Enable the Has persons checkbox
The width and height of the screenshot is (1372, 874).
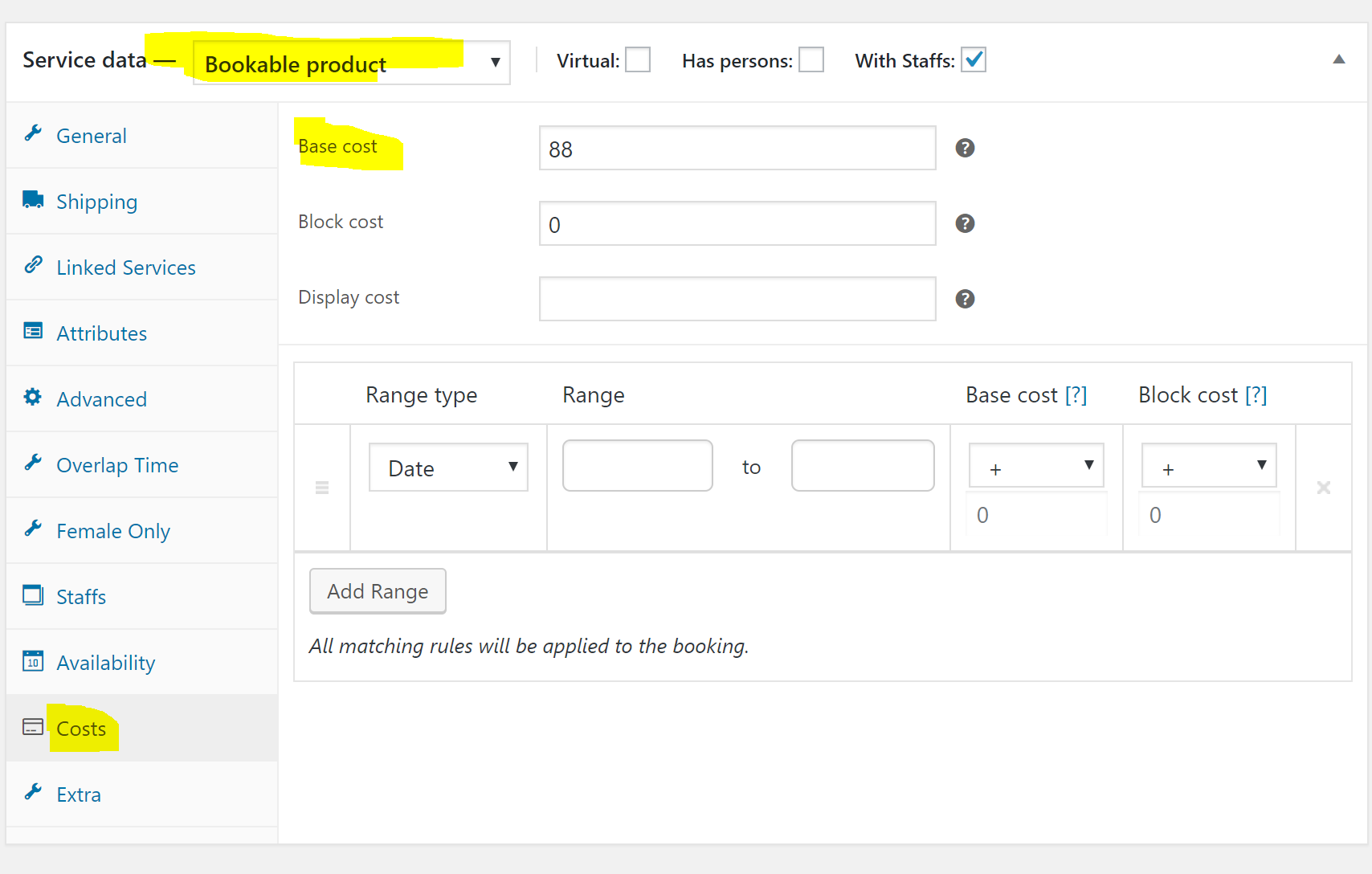(811, 60)
